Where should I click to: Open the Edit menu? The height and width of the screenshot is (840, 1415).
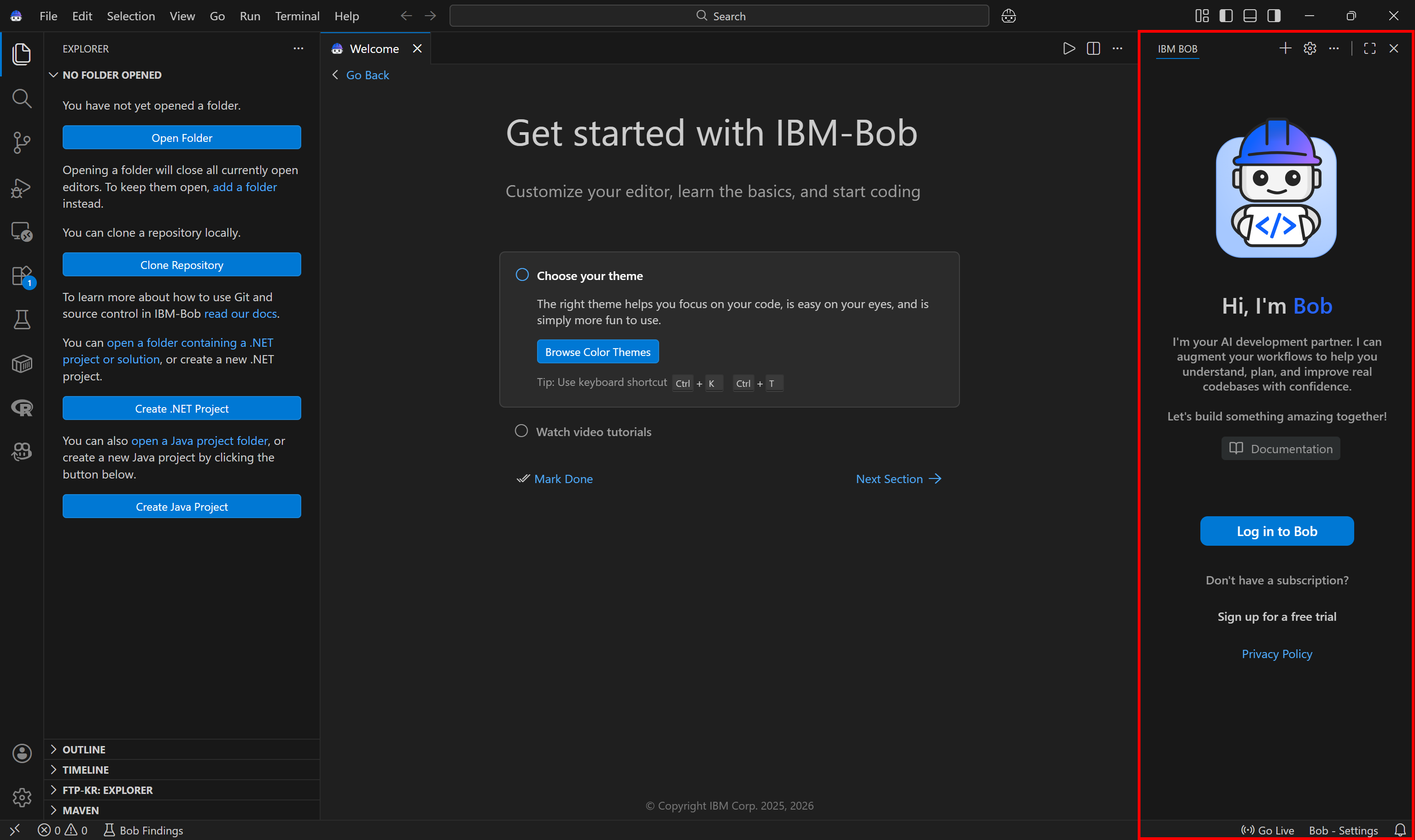tap(82, 16)
